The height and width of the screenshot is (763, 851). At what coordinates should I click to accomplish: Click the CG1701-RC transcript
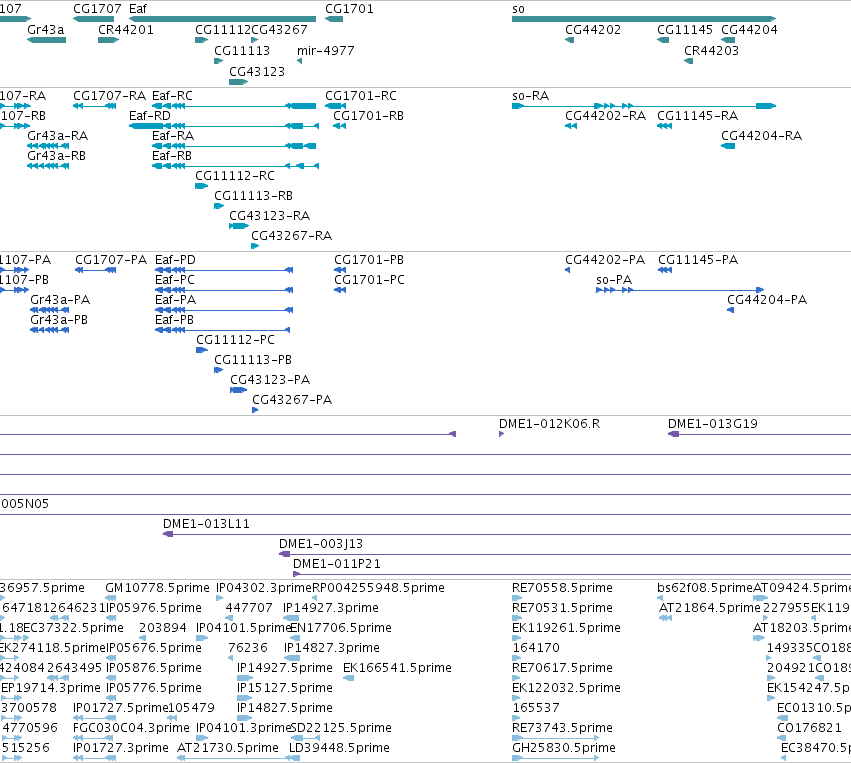pyautogui.click(x=335, y=106)
